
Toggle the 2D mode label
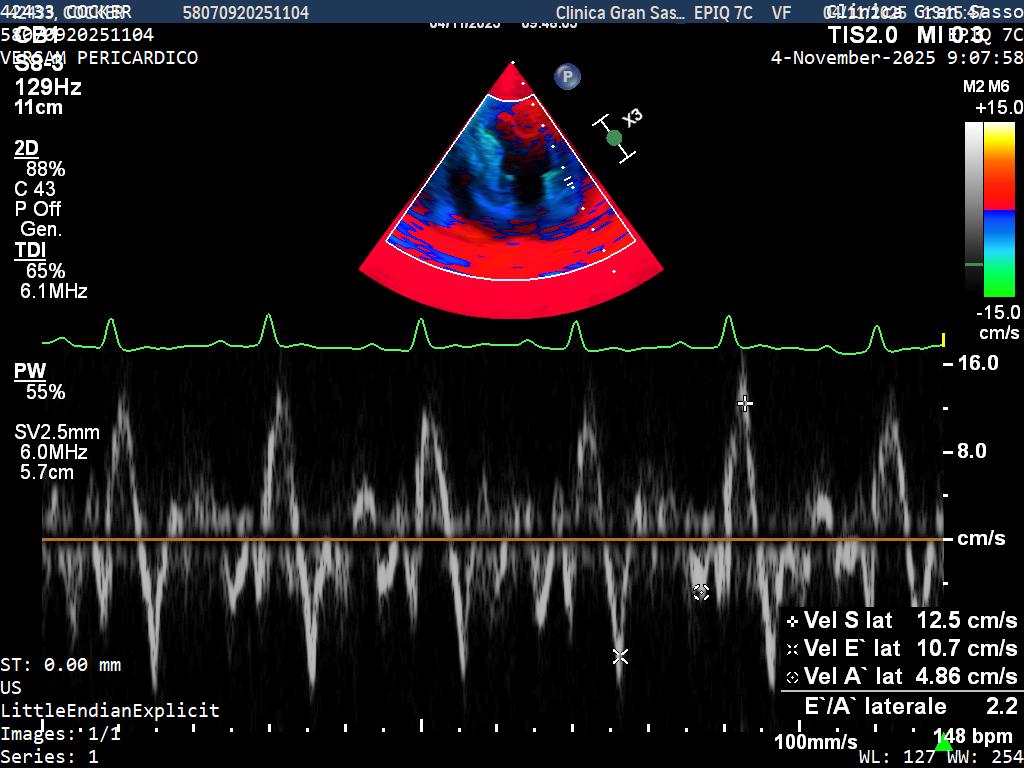(x=27, y=148)
